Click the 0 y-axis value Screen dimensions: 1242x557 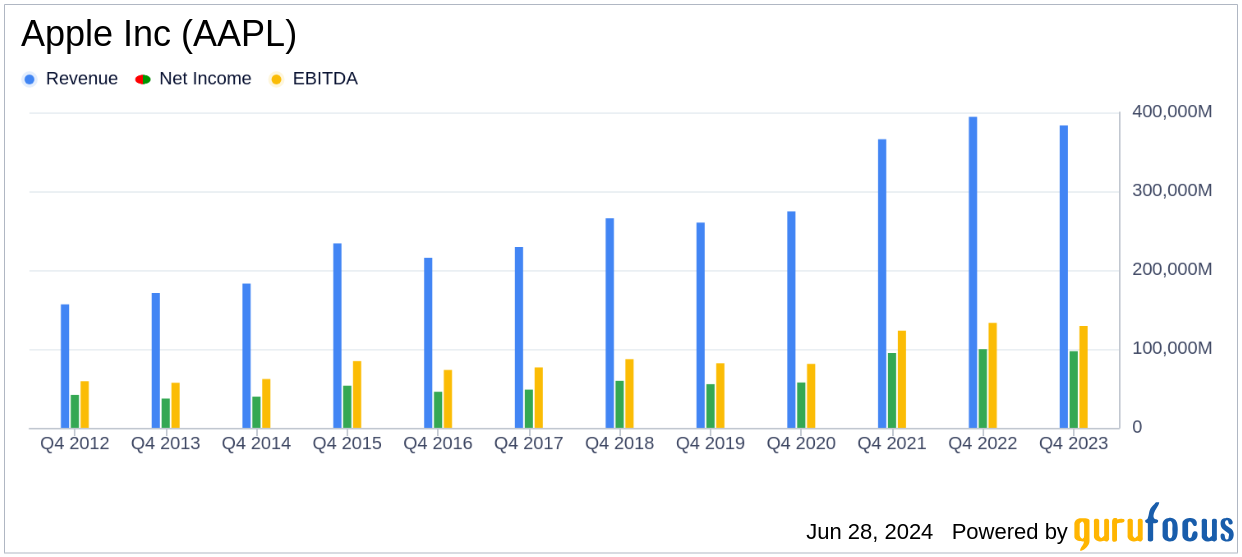coord(1137,427)
